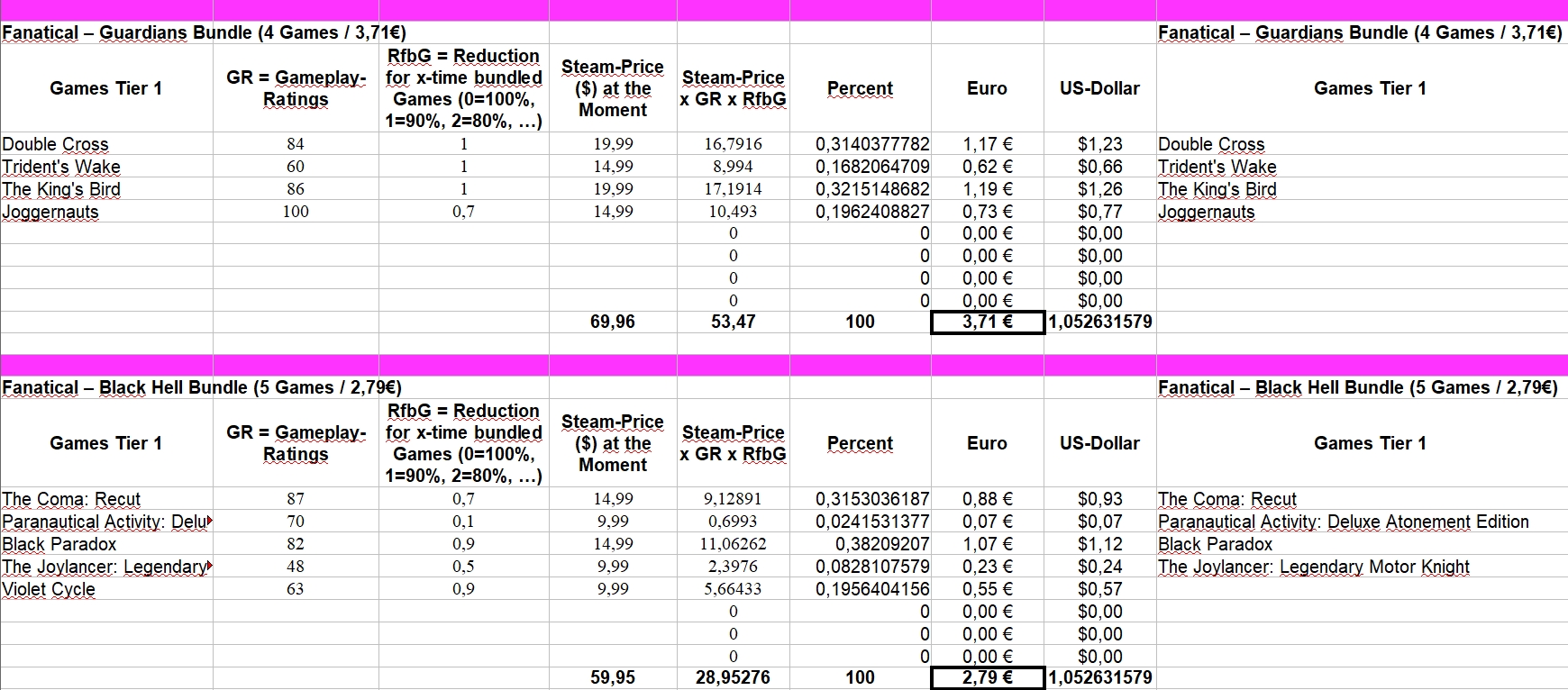Click Joggernauts' RfbG value 0,7
This screenshot has width=1568, height=690.
pos(463,212)
